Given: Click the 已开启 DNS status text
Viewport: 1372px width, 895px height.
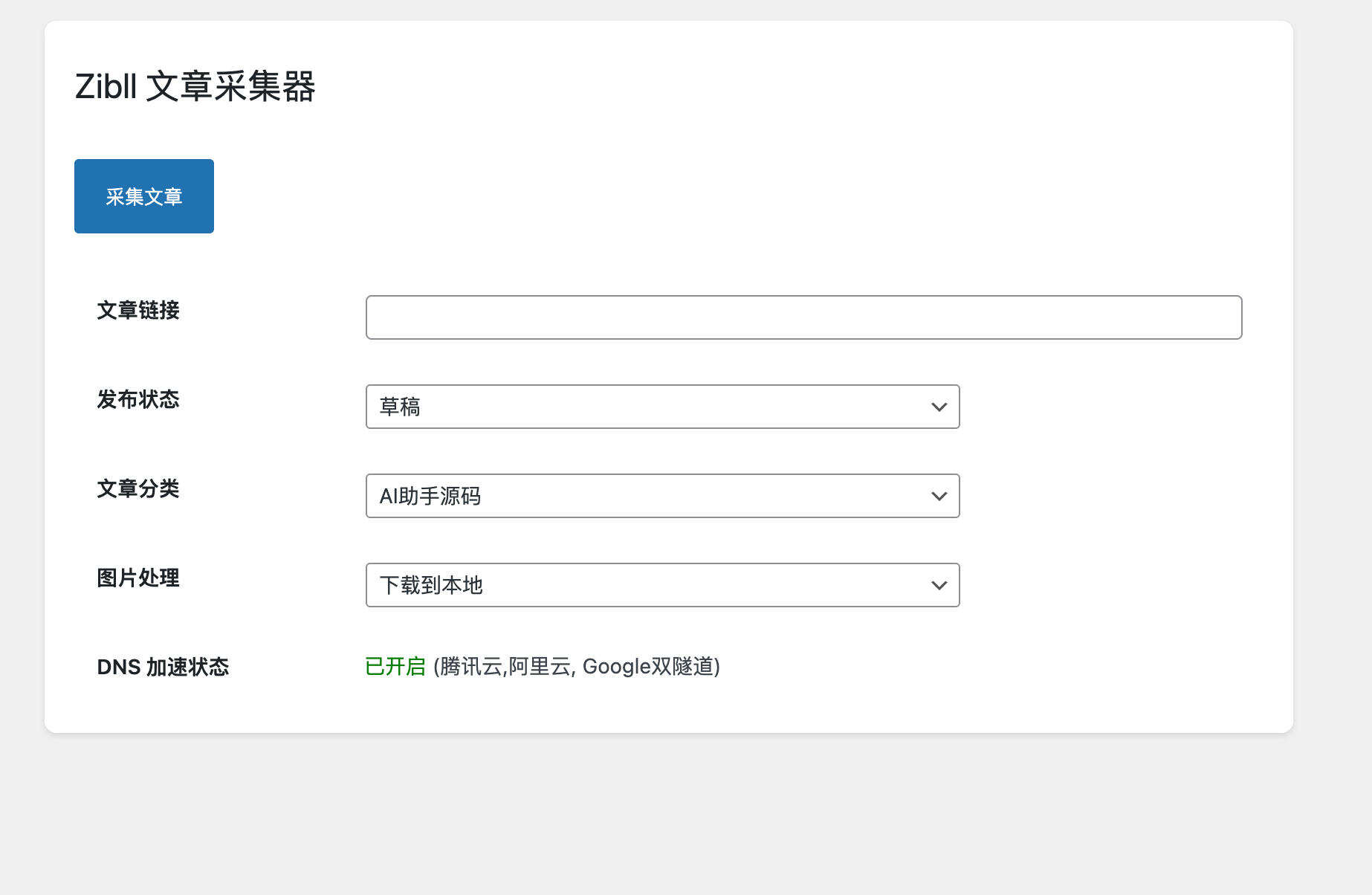Looking at the screenshot, I should pyautogui.click(x=394, y=667).
